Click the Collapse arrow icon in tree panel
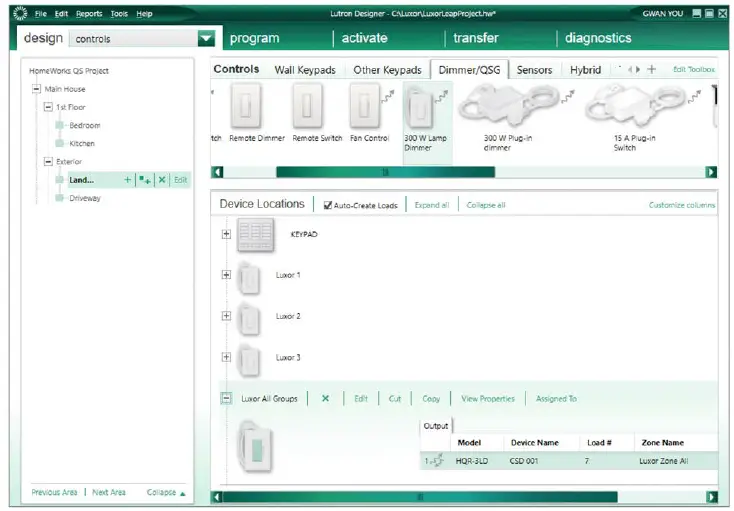This screenshot has width=734, height=511. coord(183,494)
